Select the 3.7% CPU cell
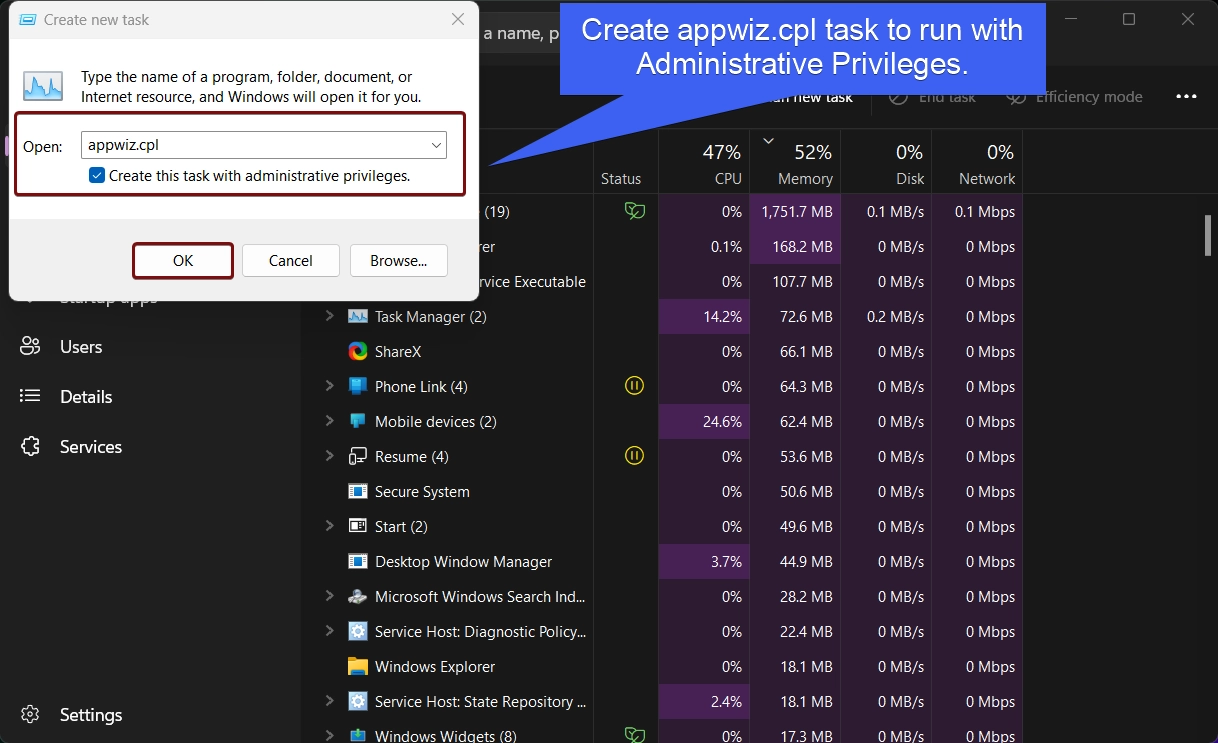This screenshot has height=743, width=1218. tap(704, 561)
